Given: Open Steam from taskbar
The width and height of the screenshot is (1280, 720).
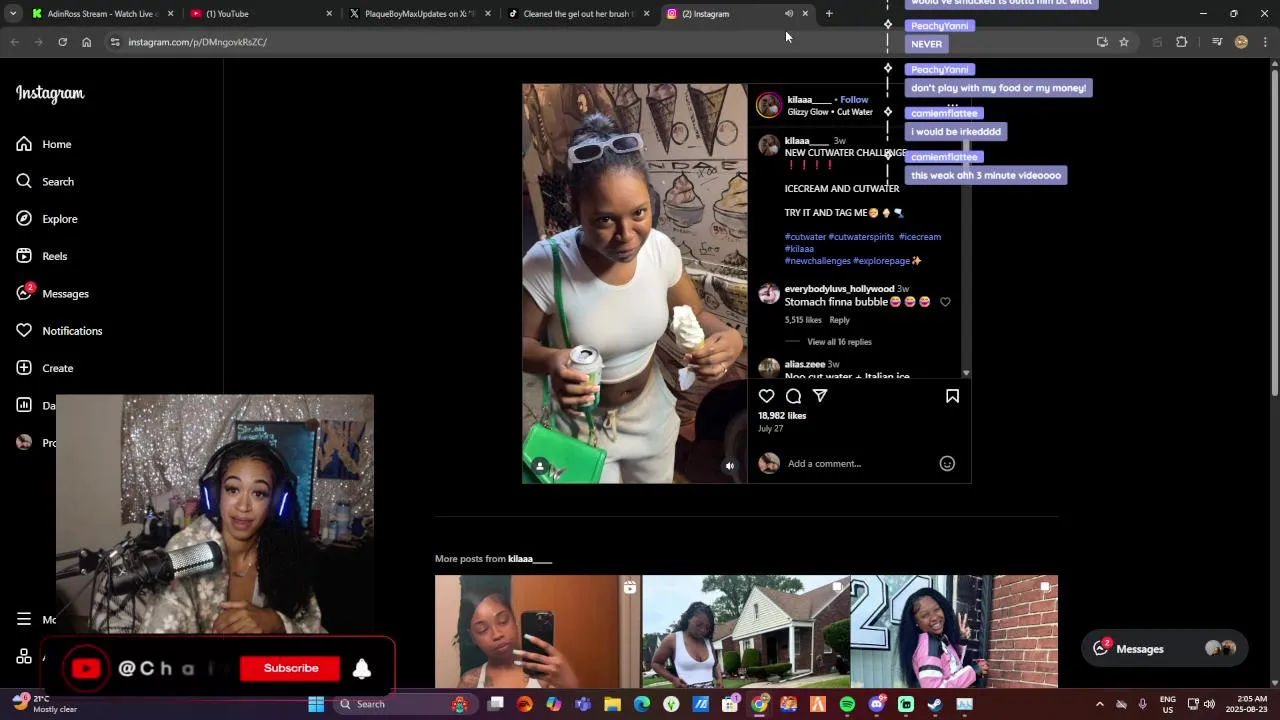Looking at the screenshot, I should point(935,704).
